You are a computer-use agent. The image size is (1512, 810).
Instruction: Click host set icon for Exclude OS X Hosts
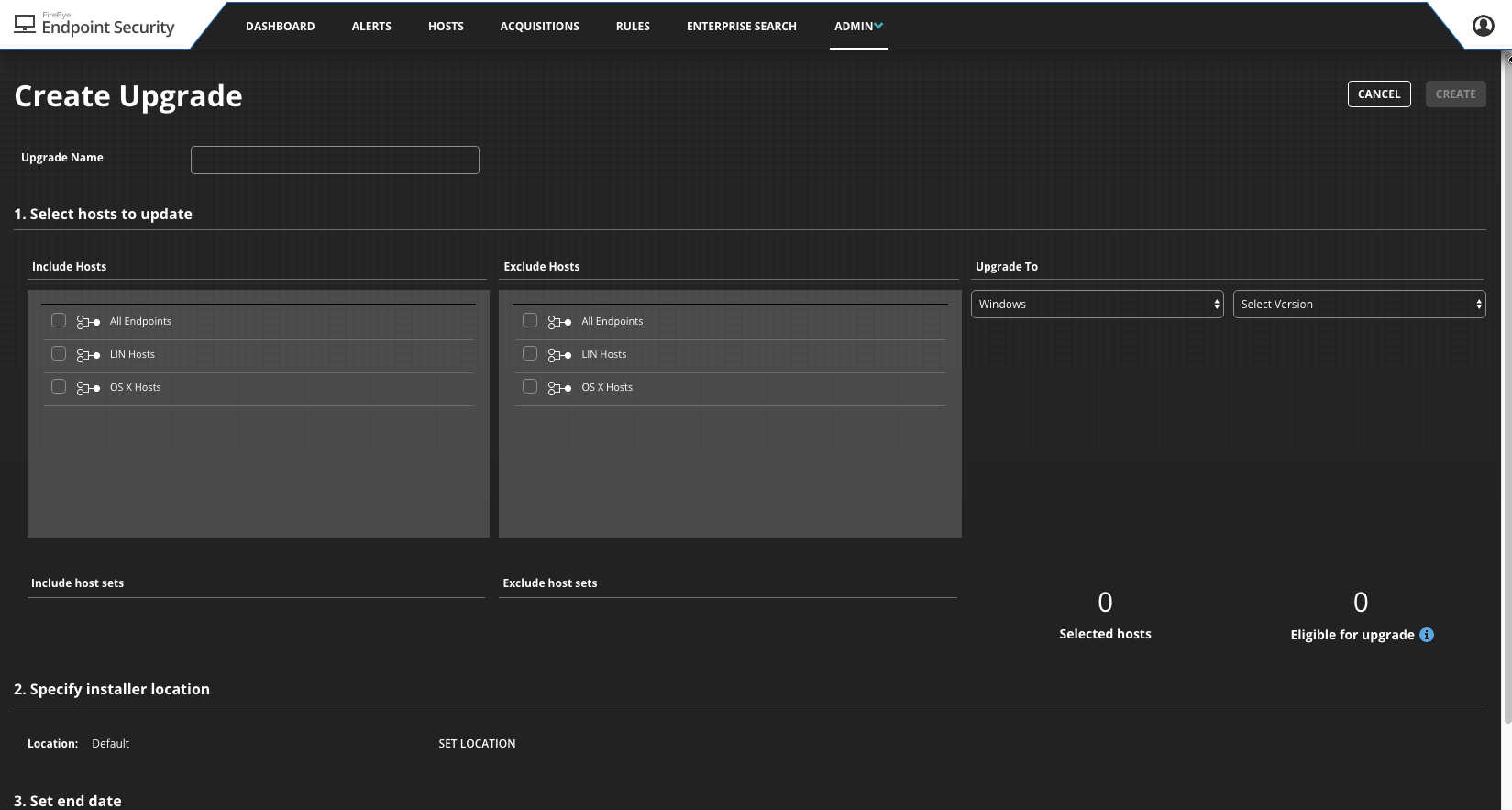click(x=559, y=388)
